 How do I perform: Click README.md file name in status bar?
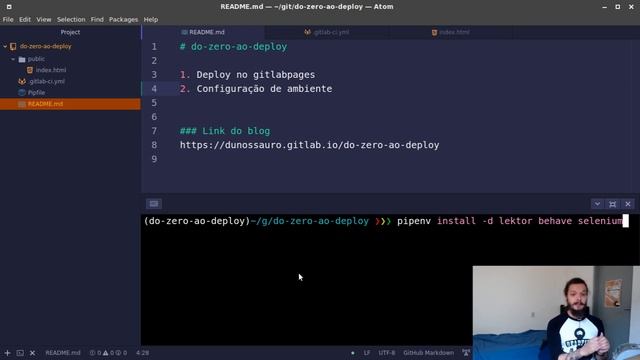pos(63,353)
